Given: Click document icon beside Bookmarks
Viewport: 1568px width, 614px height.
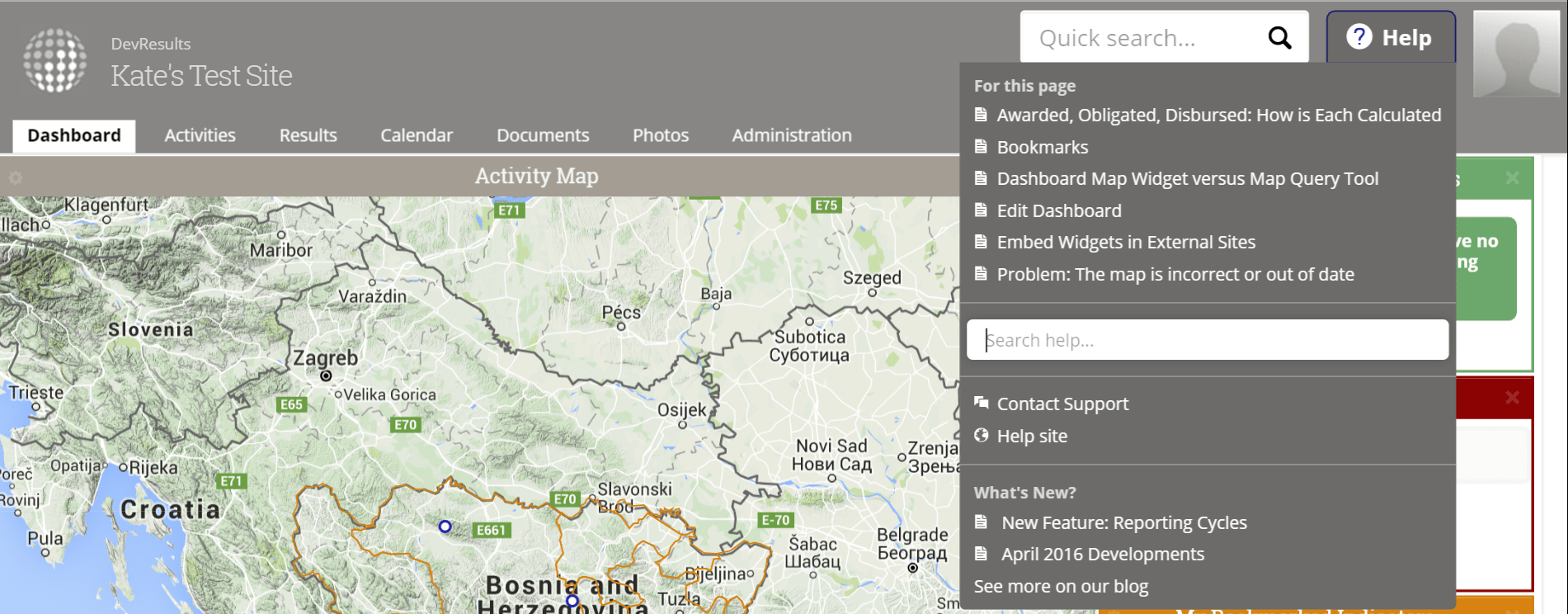Looking at the screenshot, I should tap(981, 146).
